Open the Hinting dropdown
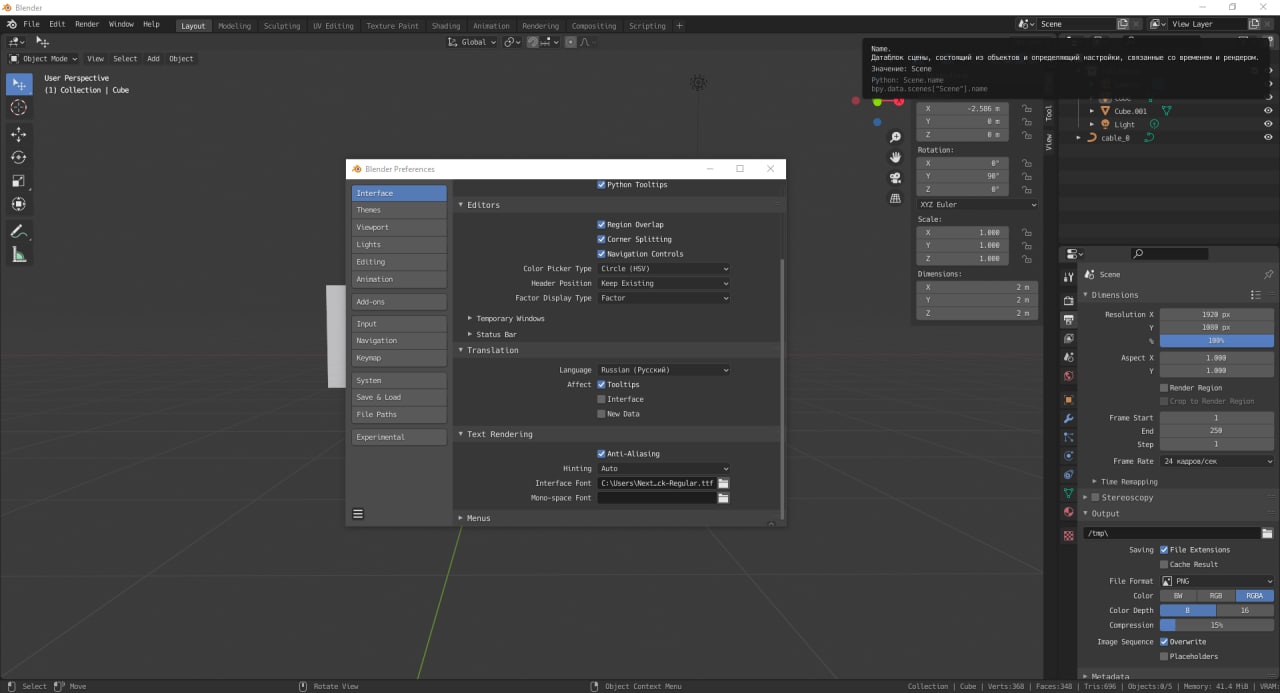The image size is (1280, 693). click(664, 469)
